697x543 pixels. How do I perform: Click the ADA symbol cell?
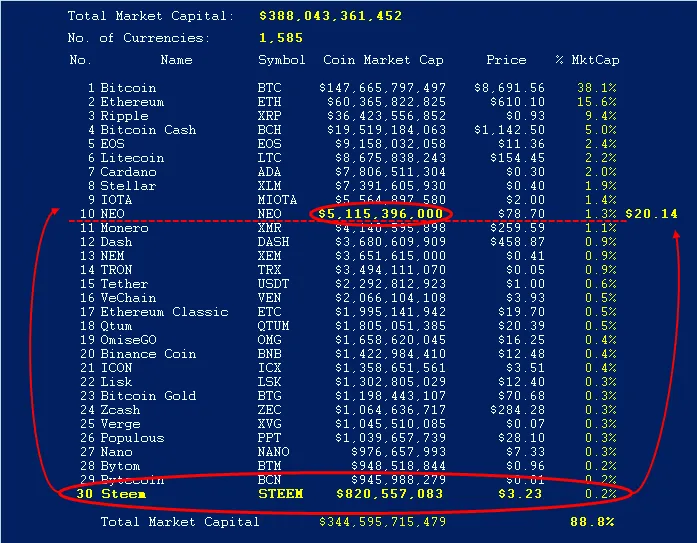[x=269, y=172]
